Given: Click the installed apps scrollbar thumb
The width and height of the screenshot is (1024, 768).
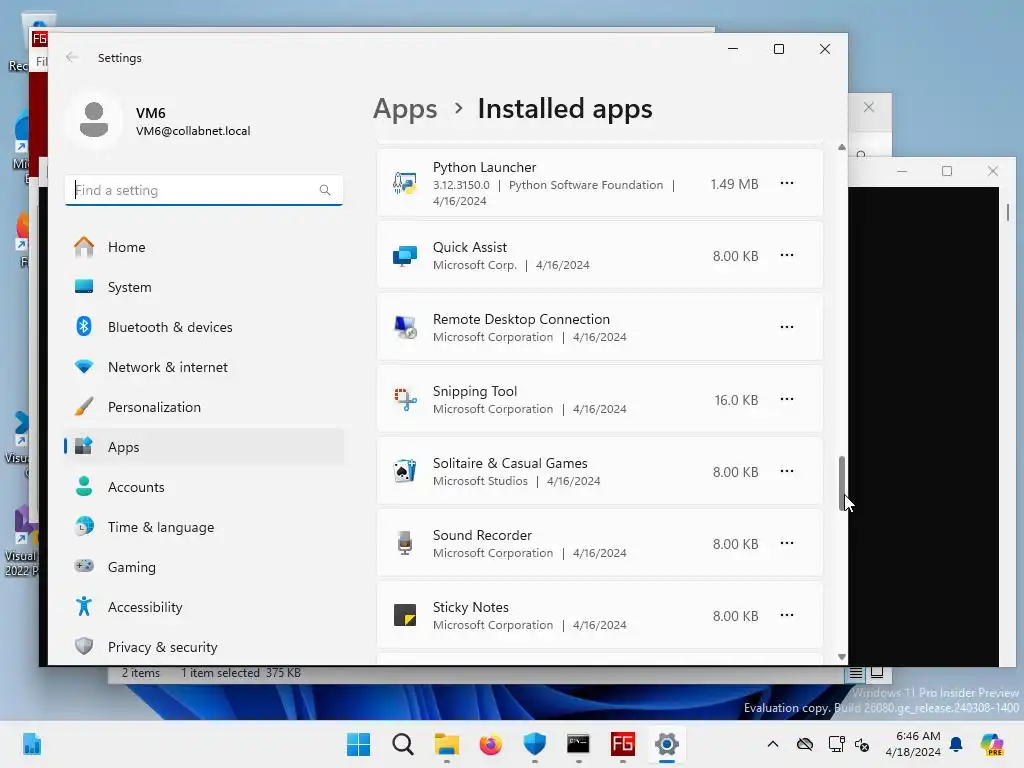Looking at the screenshot, I should 842,484.
